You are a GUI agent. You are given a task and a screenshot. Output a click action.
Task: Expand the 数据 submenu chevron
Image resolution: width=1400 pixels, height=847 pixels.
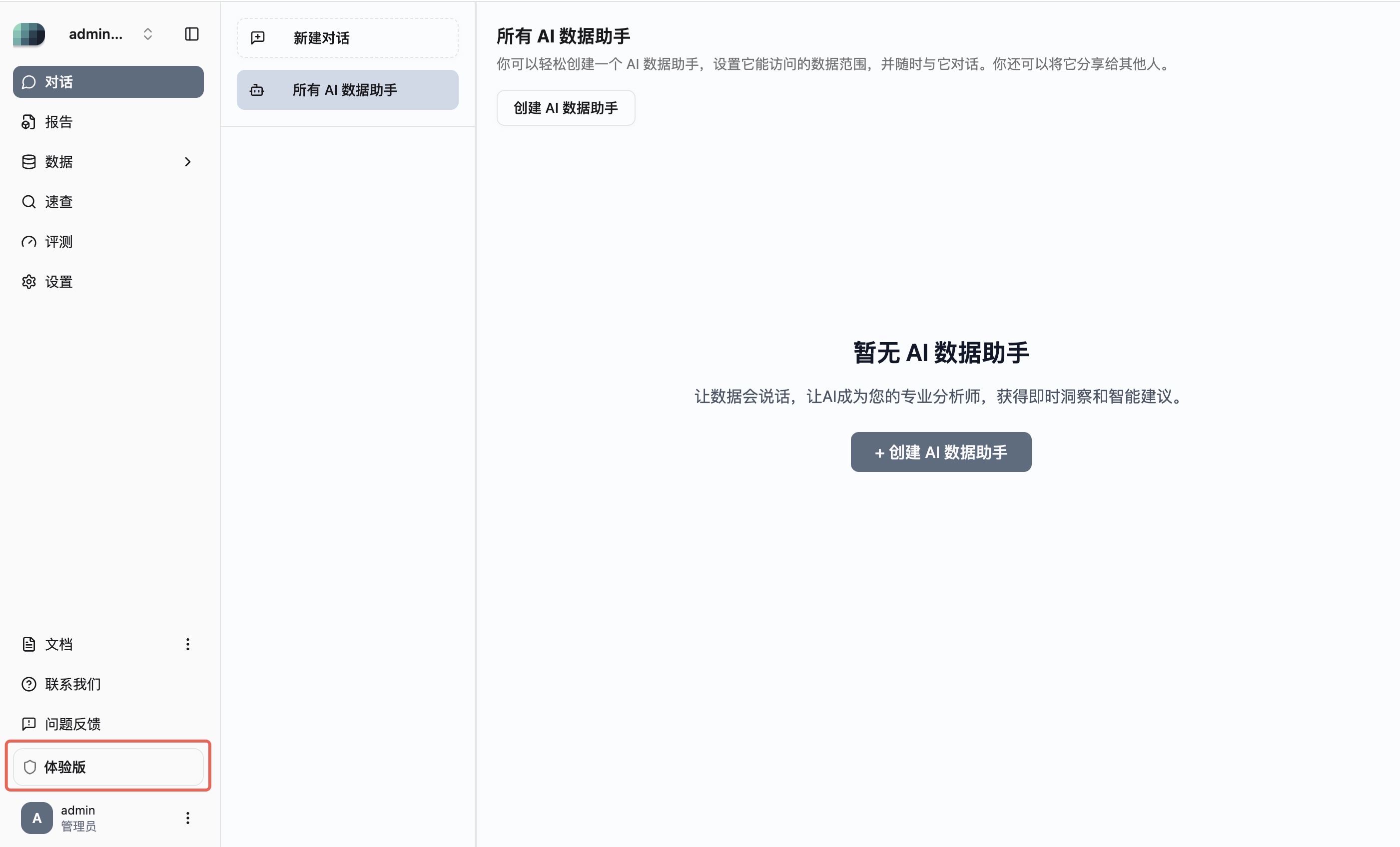click(187, 162)
